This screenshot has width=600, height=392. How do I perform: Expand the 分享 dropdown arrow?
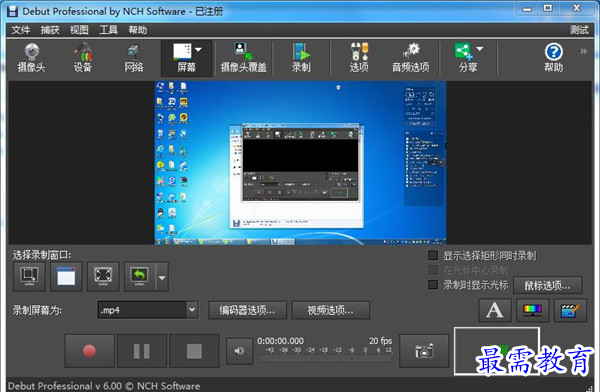tap(479, 49)
